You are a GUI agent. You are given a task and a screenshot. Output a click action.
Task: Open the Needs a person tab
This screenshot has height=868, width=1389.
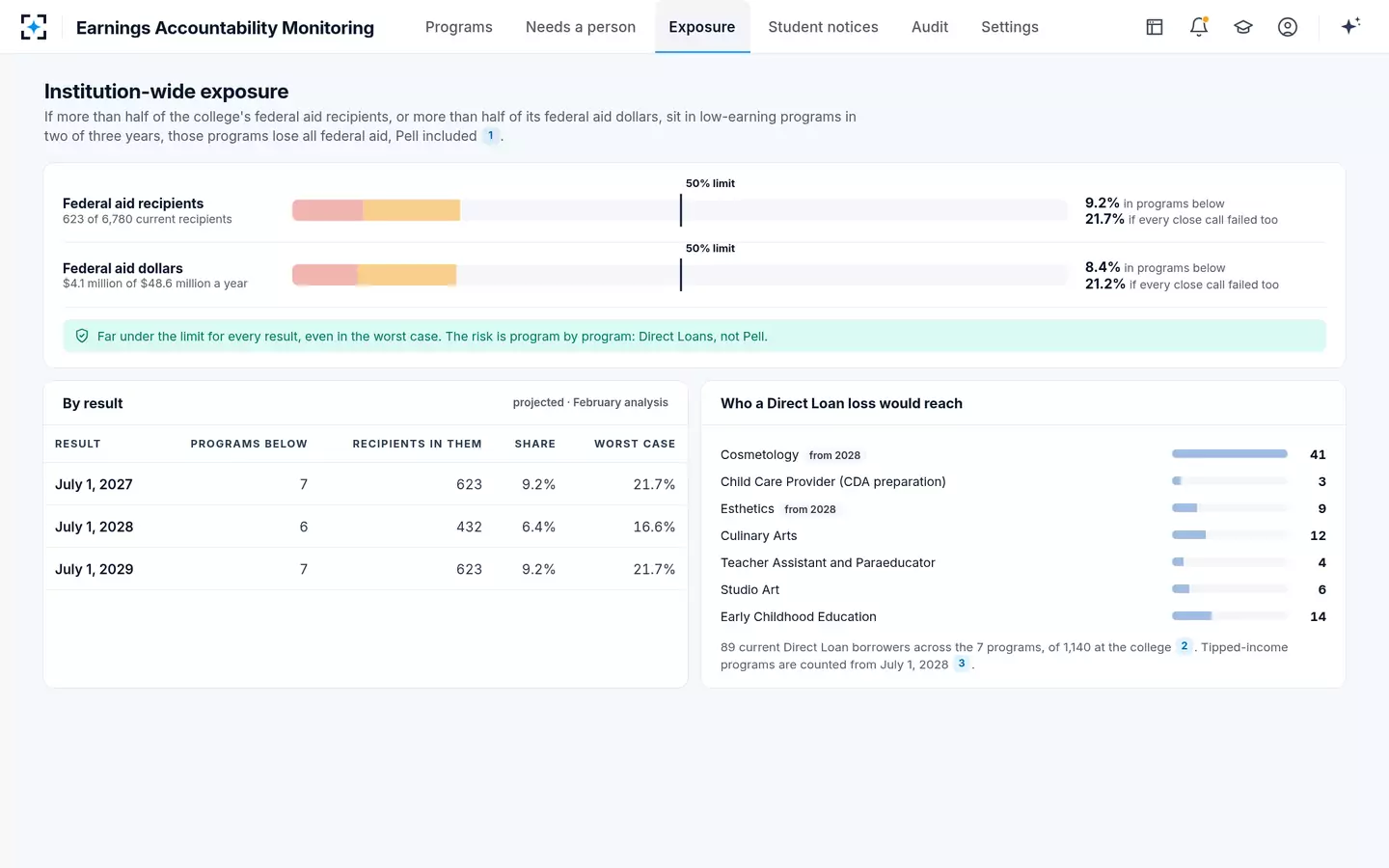(x=581, y=27)
